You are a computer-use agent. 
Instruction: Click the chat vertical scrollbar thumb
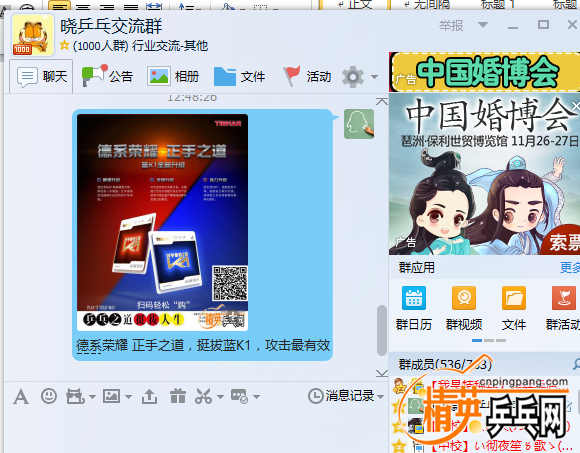point(382,330)
